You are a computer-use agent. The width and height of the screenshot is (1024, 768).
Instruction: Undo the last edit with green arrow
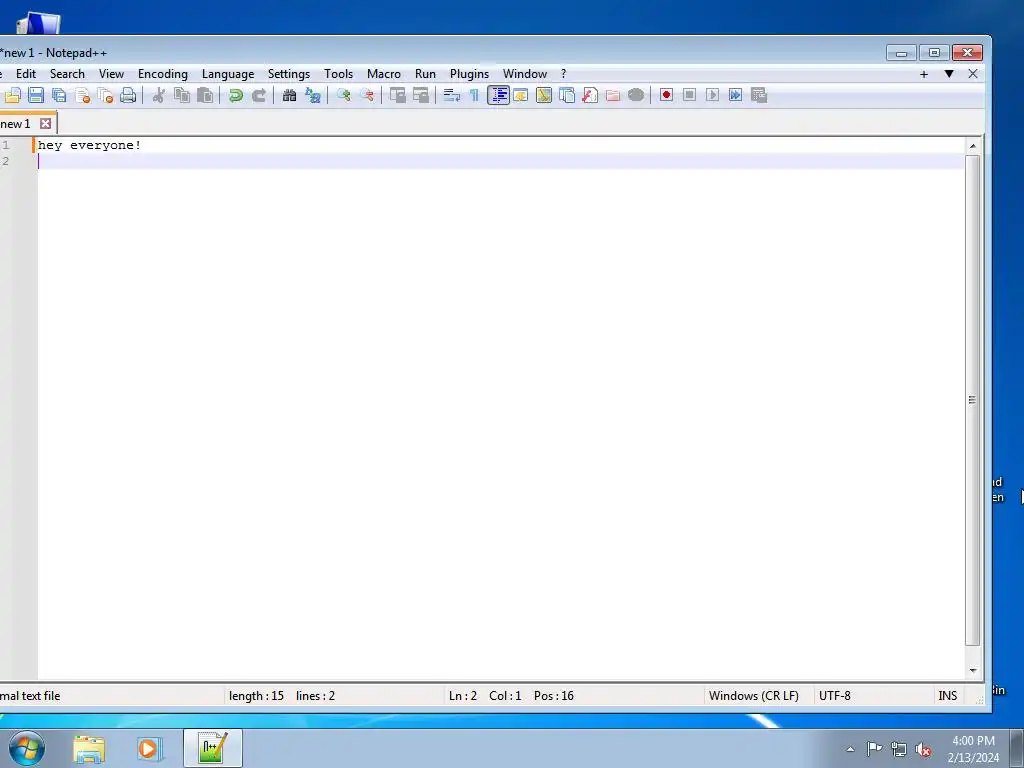235,95
